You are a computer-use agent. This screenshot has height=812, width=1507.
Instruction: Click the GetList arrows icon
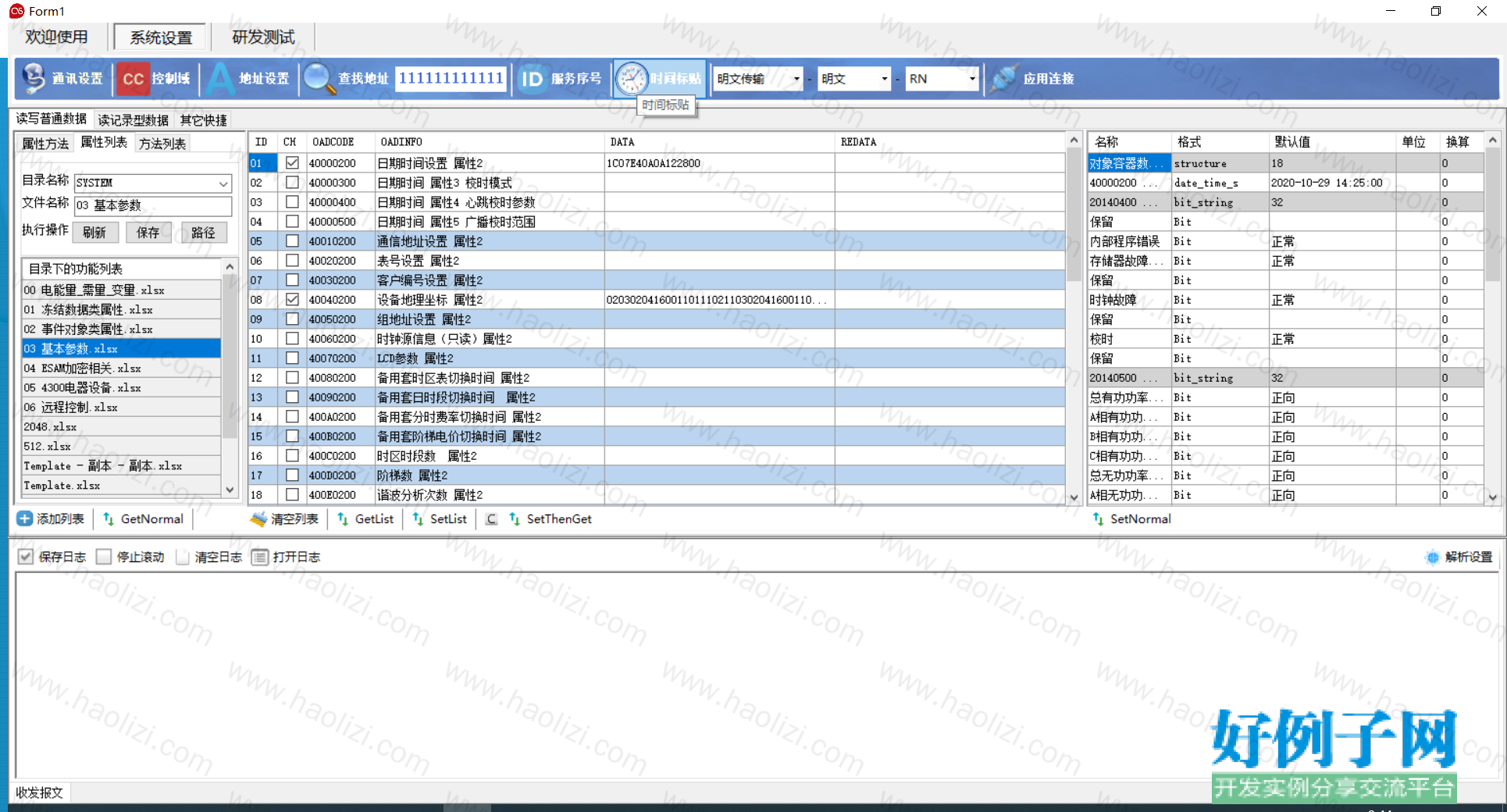[x=343, y=518]
